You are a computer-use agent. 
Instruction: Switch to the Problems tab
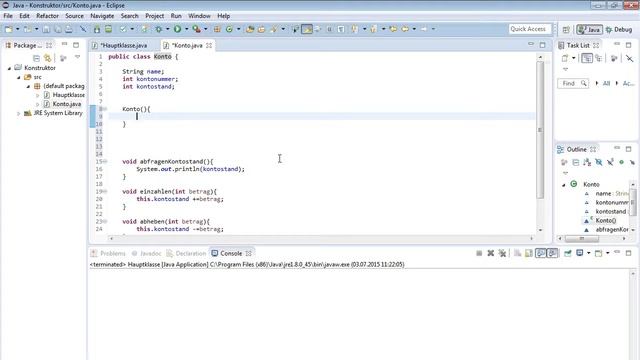(x=108, y=253)
